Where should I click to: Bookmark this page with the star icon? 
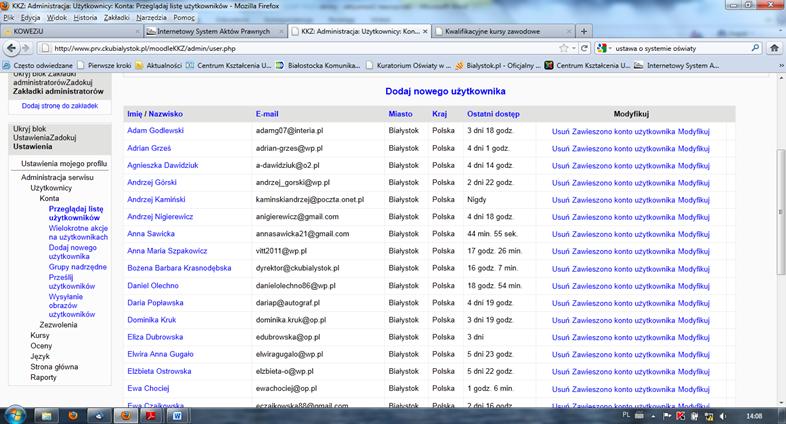tap(564, 48)
